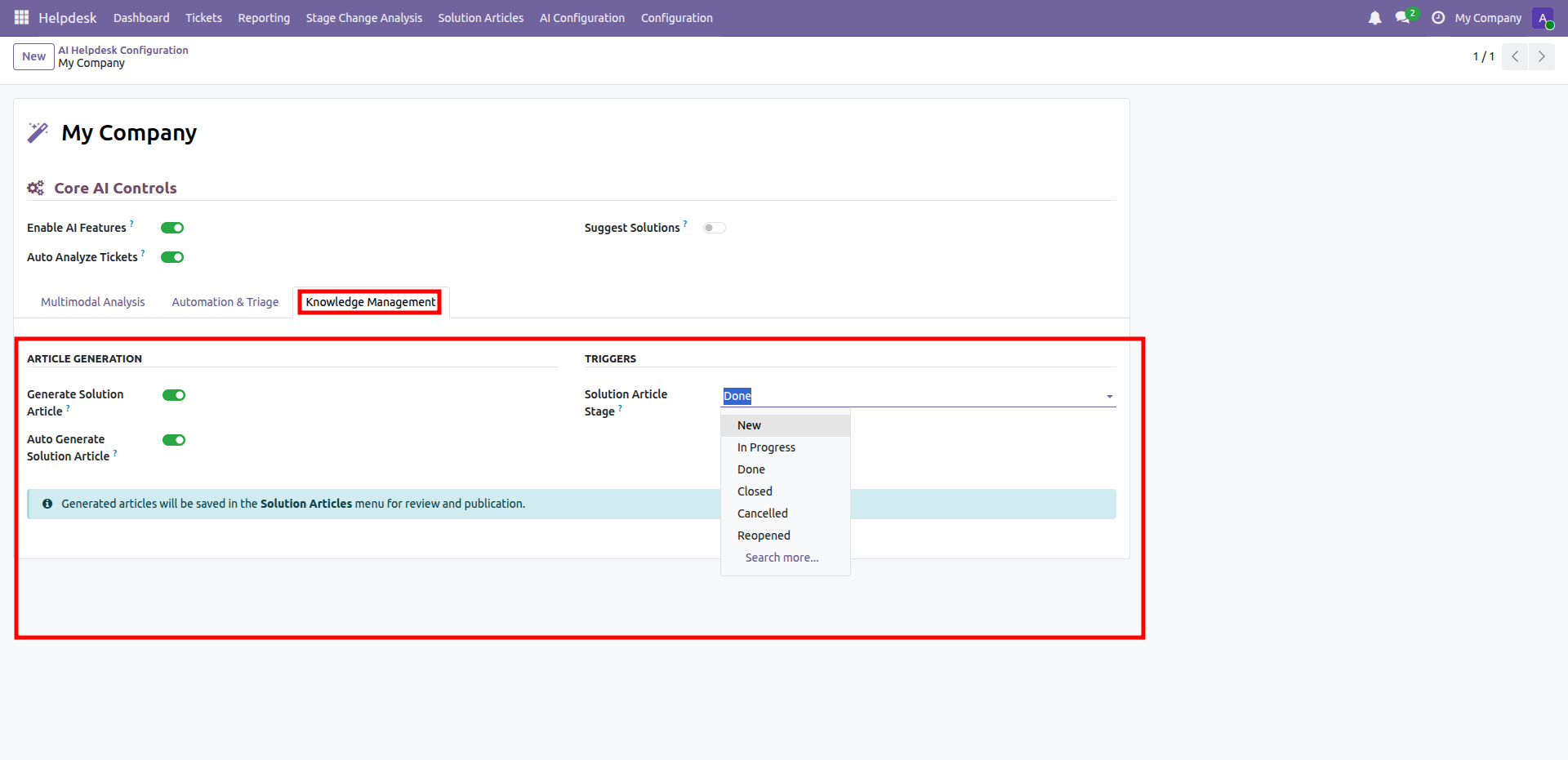Open the user avatar menu
This screenshot has width=1568, height=760.
1543,18
